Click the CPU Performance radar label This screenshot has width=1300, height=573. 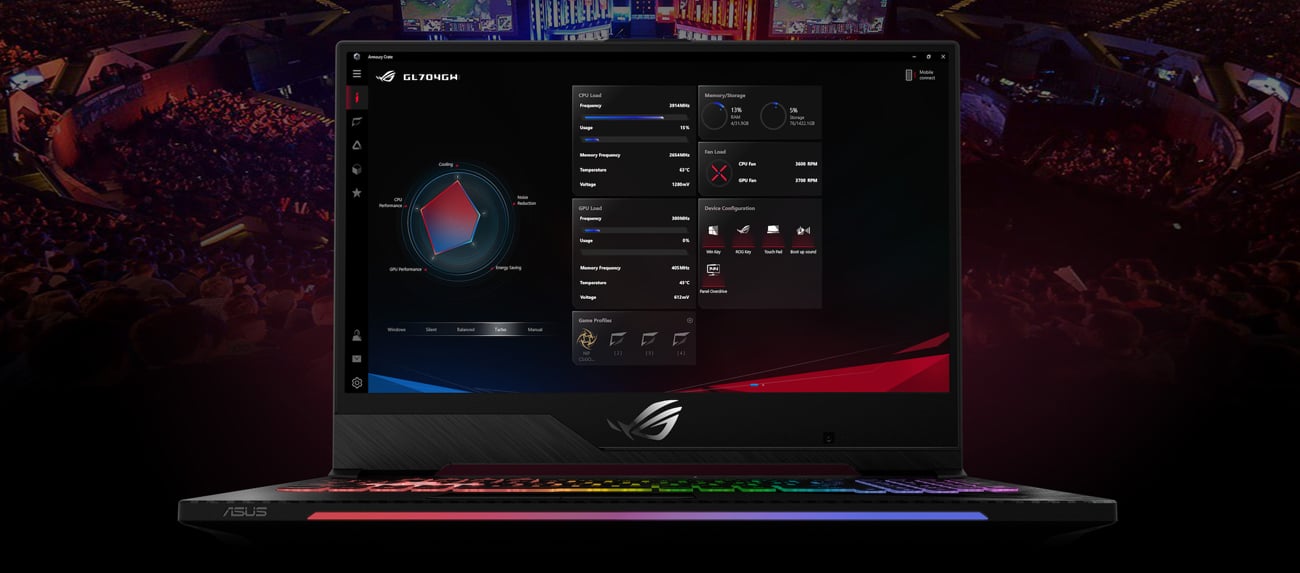390,203
